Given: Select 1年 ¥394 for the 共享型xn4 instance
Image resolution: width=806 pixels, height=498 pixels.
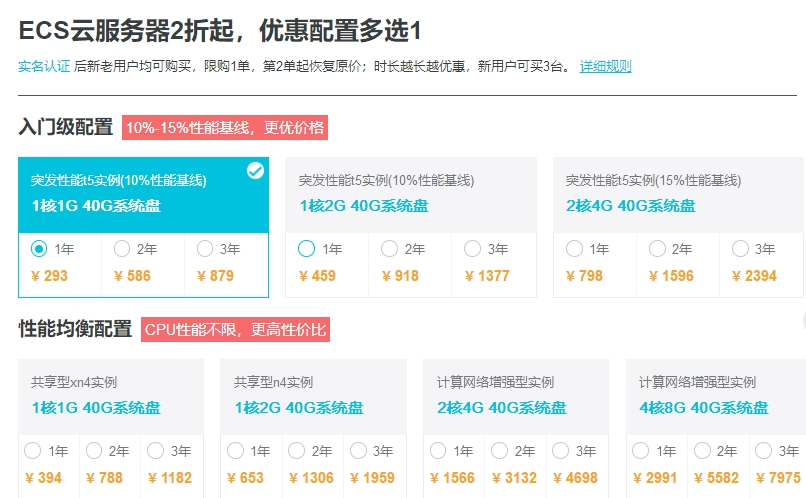Looking at the screenshot, I should point(32,451).
